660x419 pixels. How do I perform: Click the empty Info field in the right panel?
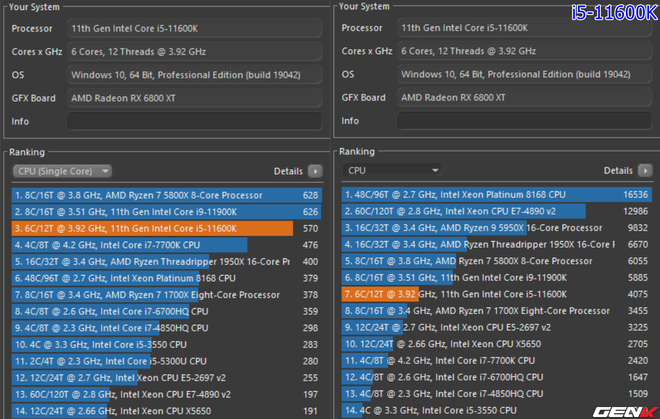(525, 121)
